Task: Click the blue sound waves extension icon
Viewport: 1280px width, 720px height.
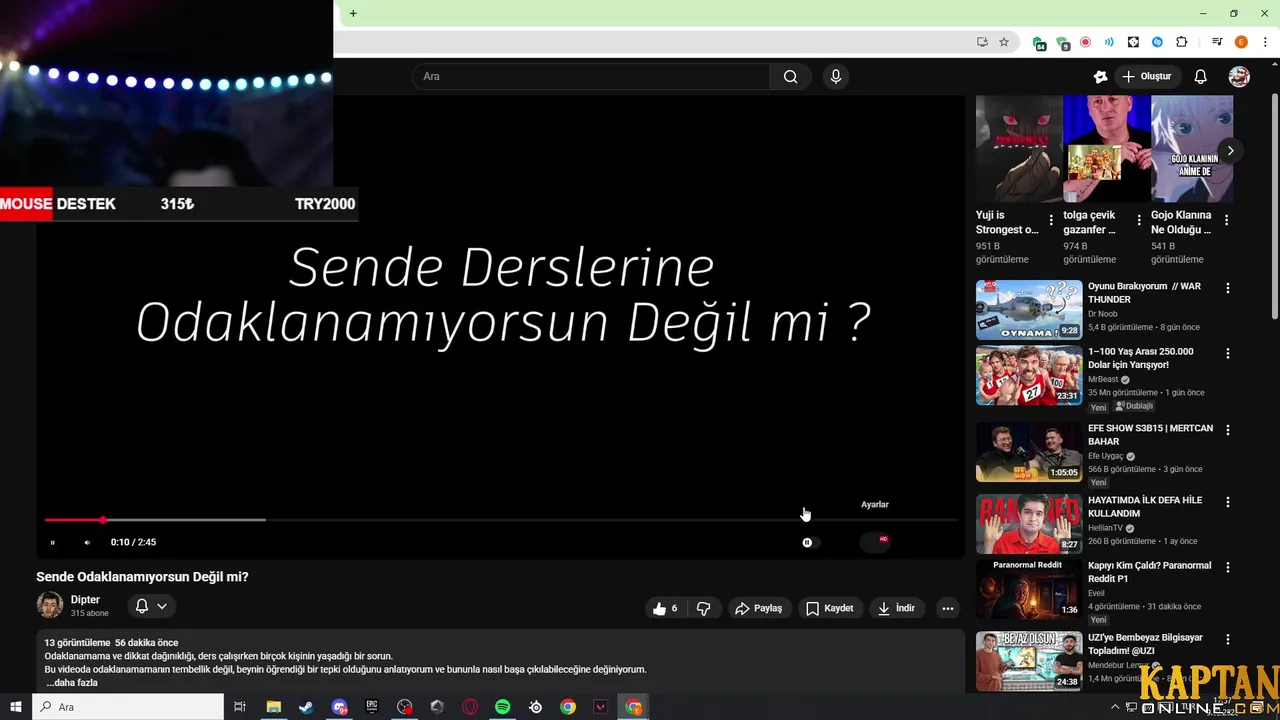Action: click(1109, 42)
